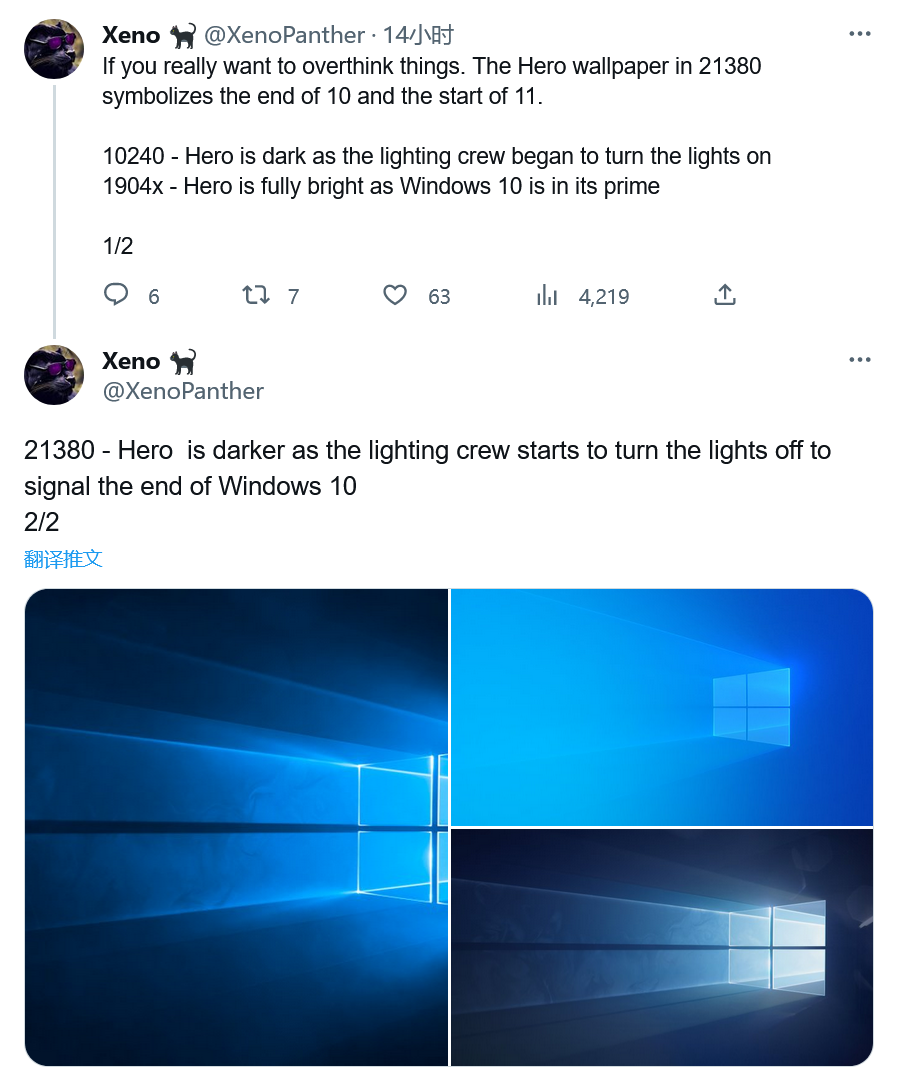
Task: Open the bright light-blue Windows wallpaper image
Action: pos(662,707)
